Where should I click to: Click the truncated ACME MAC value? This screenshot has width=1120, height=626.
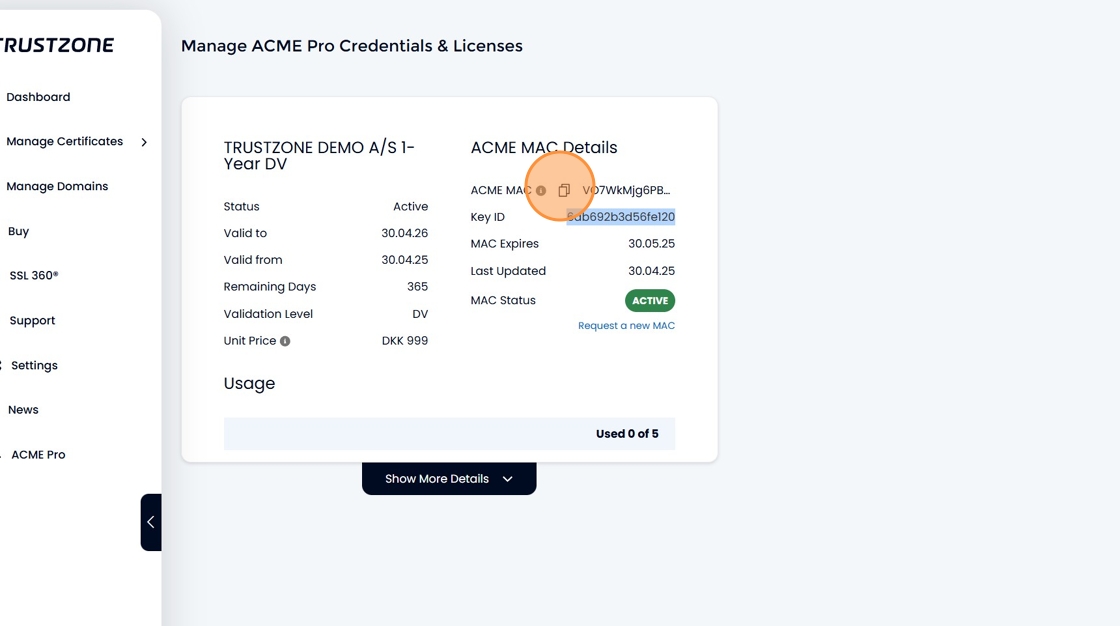[x=626, y=190]
